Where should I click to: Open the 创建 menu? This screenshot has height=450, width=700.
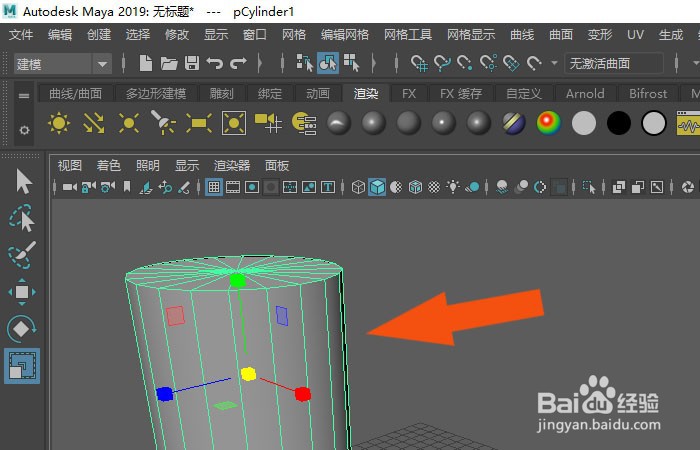[99, 34]
